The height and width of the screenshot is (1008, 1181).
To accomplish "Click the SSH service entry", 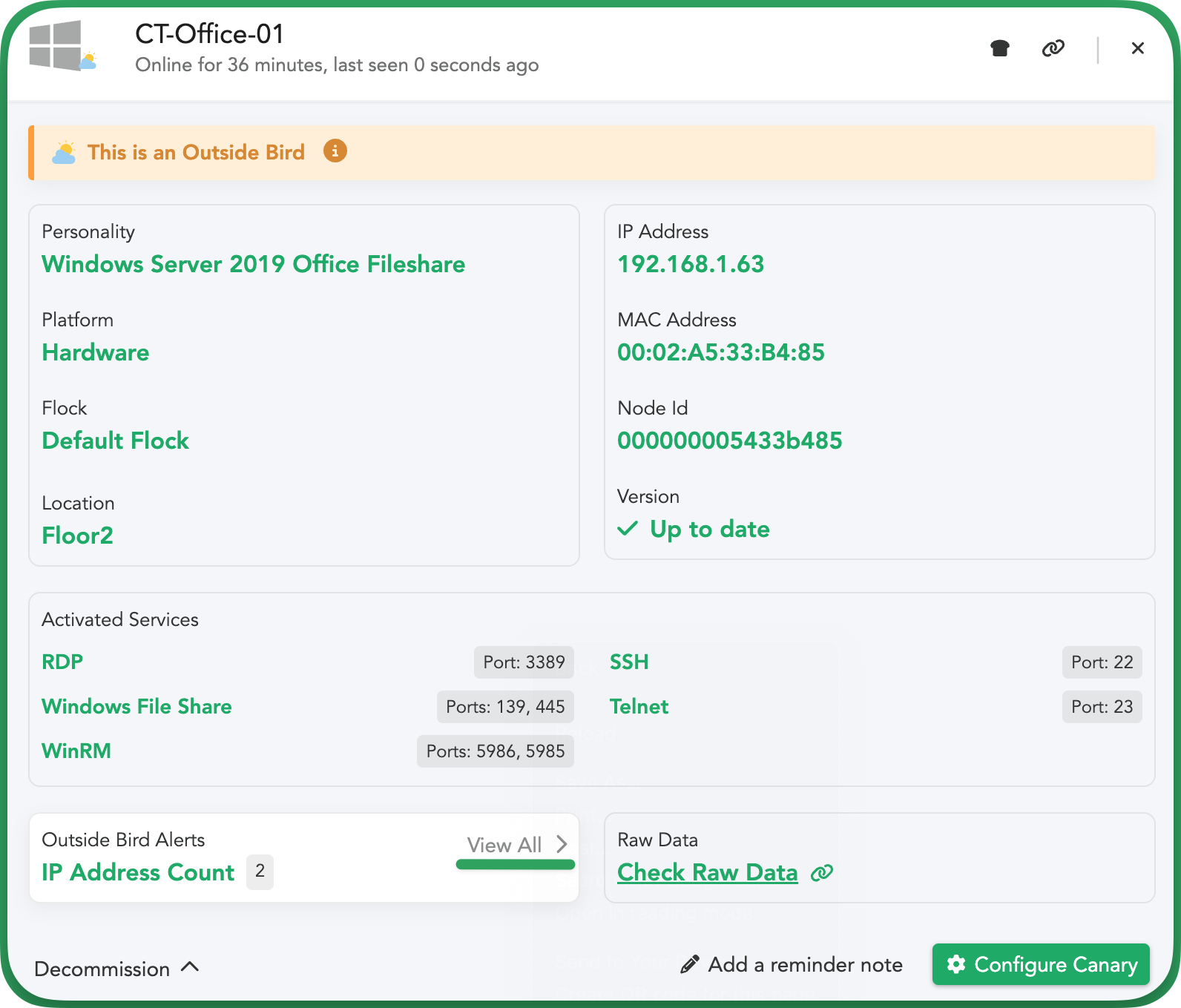I will pyautogui.click(x=629, y=662).
